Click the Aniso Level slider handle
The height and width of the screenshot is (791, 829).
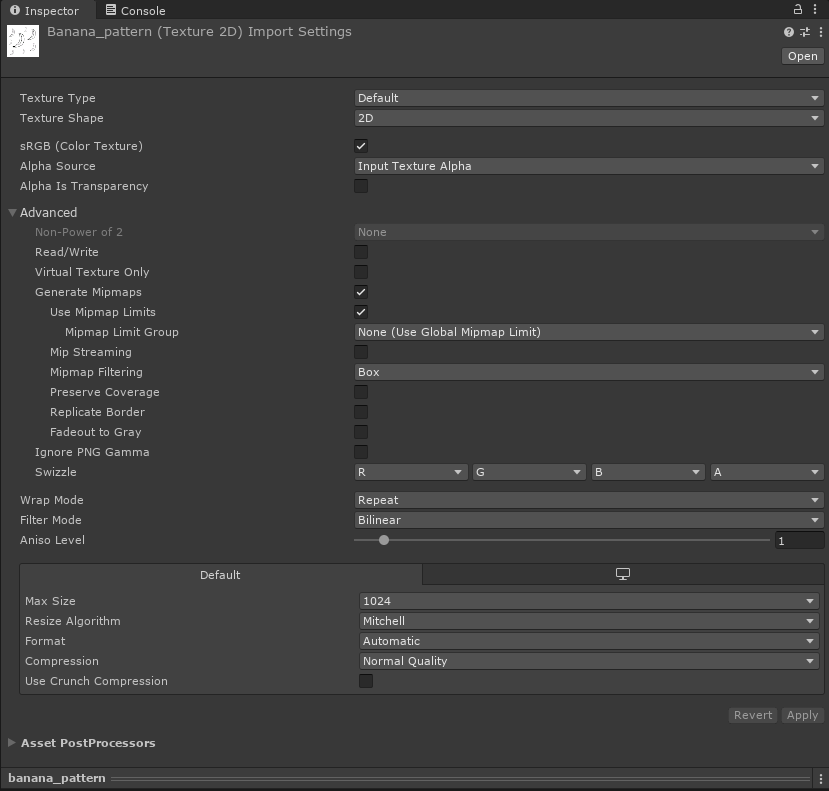tap(384, 540)
